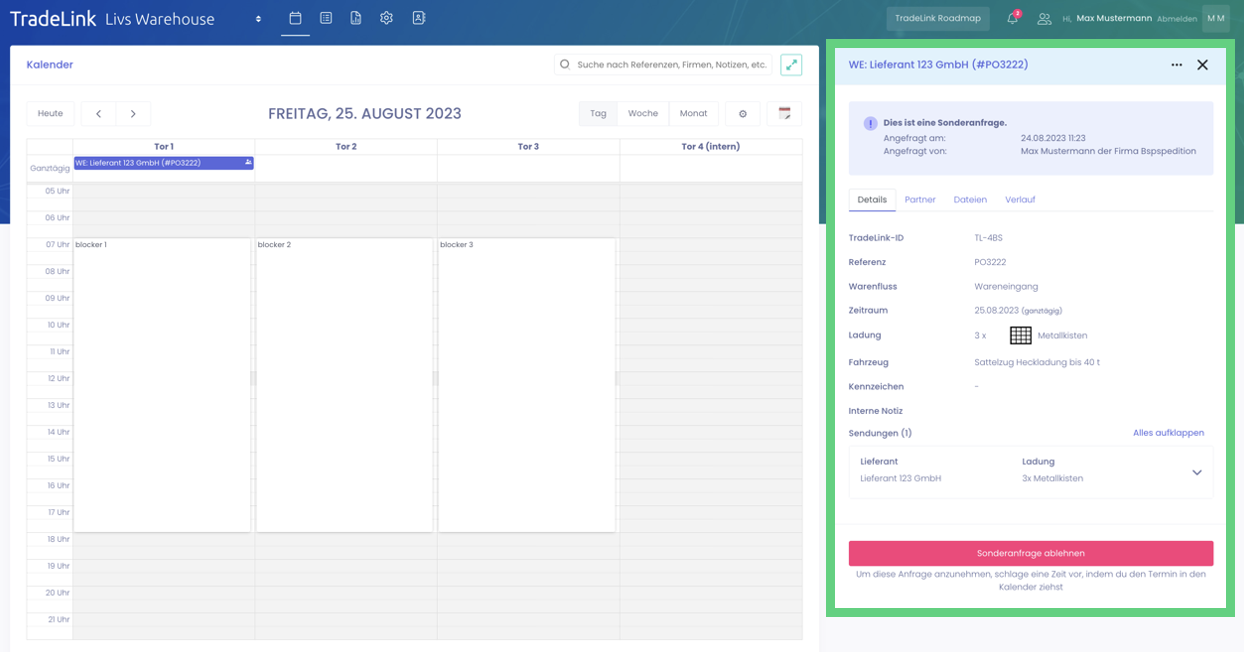
Task: Click the Sonderanfrage ablehnen button
Action: (x=1030, y=553)
